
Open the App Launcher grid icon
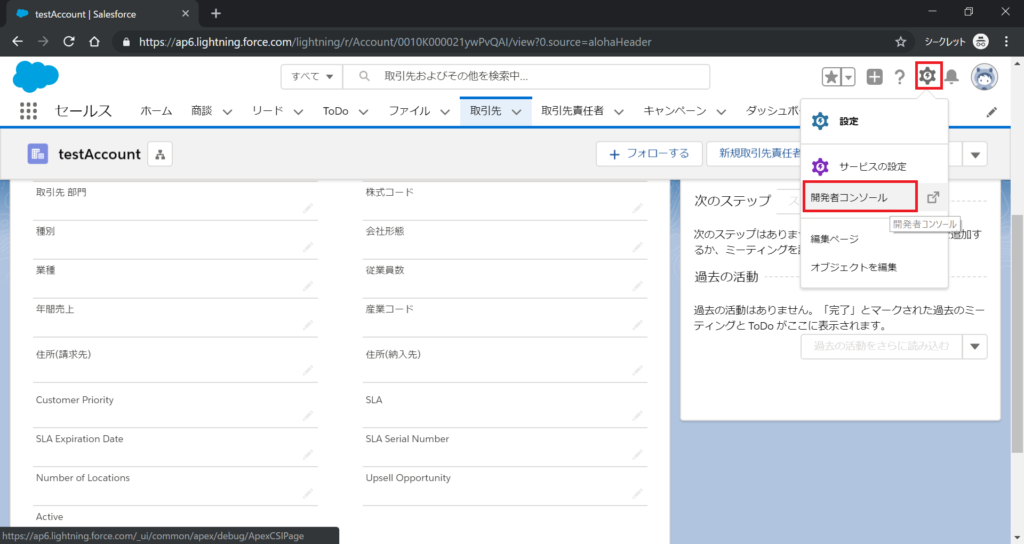pyautogui.click(x=28, y=111)
